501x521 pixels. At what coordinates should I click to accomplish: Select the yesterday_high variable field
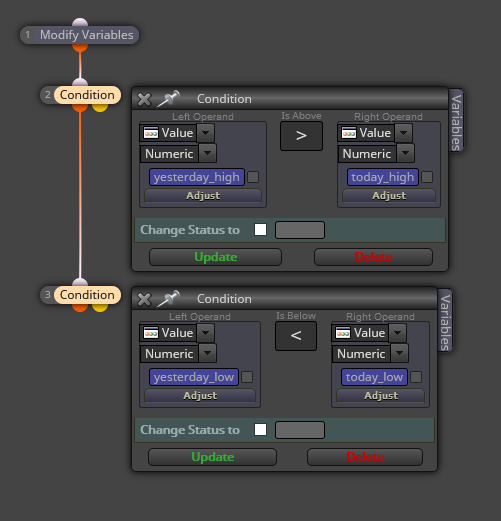[x=197, y=177]
